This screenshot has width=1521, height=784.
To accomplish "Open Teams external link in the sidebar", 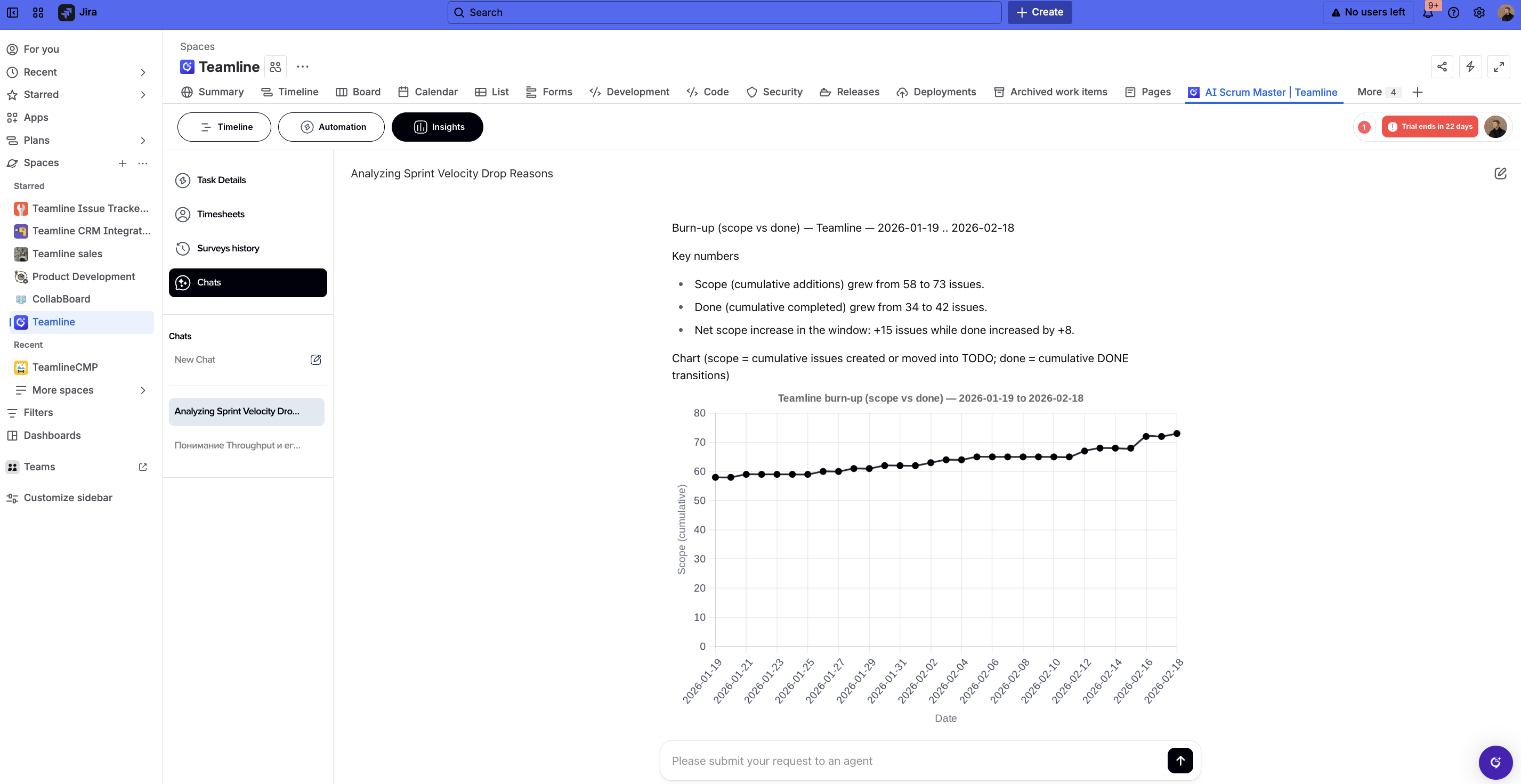I will coord(143,467).
